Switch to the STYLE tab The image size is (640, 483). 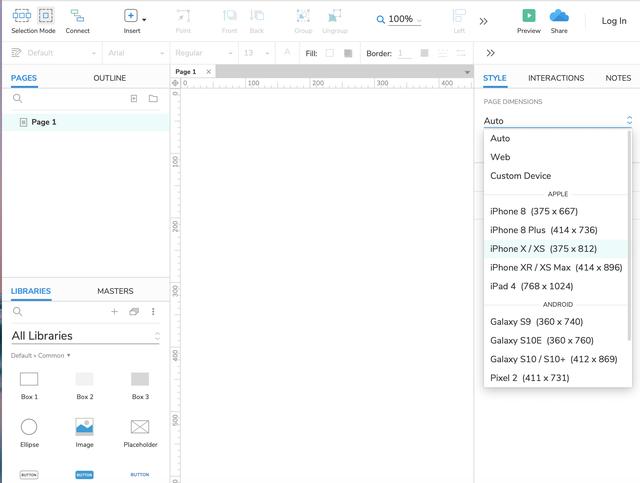coord(495,78)
